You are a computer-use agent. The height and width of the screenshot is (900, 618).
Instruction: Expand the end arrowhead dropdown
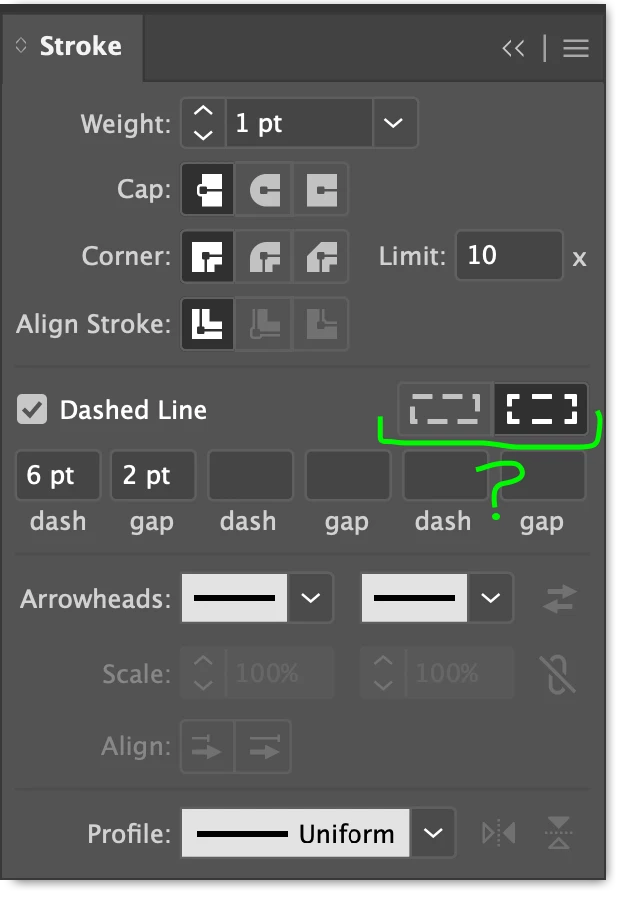click(491, 598)
